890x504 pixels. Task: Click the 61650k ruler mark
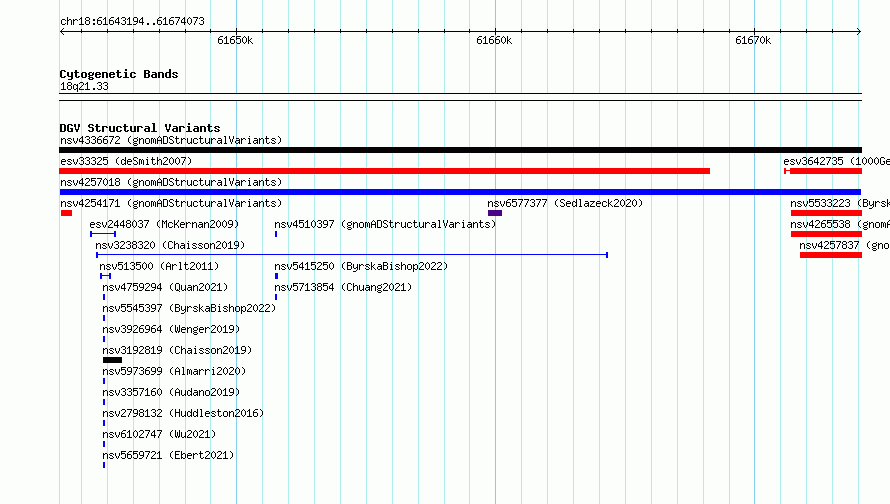pyautogui.click(x=235, y=40)
